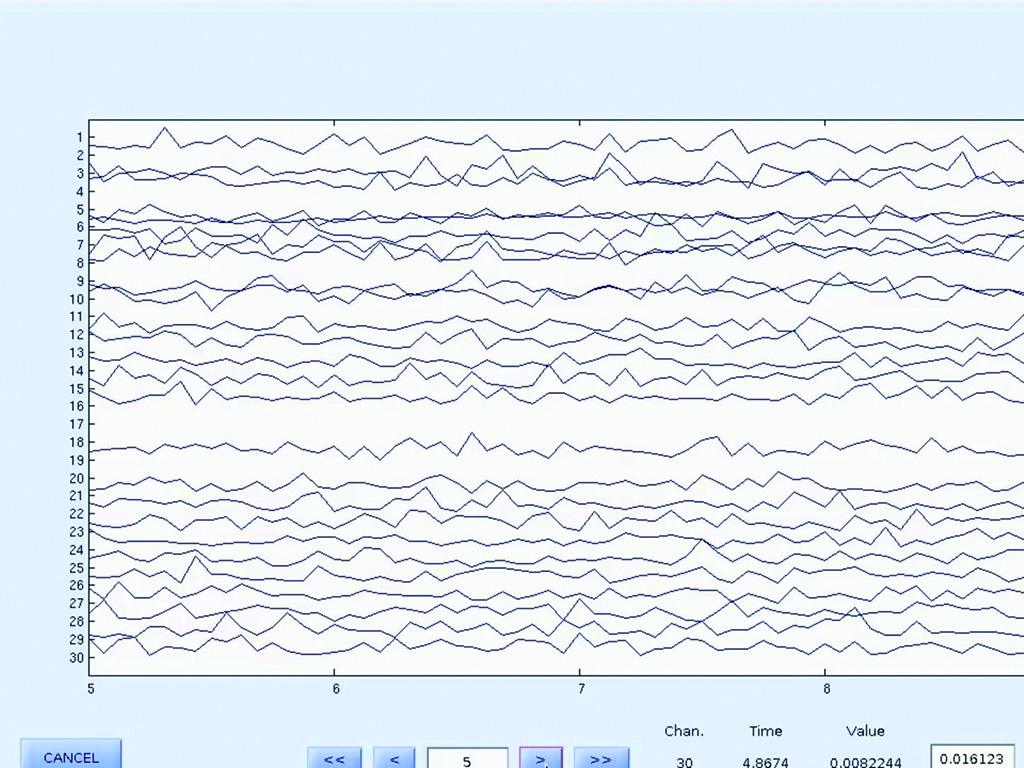Jump forward a full page with >>
The image size is (1024, 768).
(x=601, y=758)
